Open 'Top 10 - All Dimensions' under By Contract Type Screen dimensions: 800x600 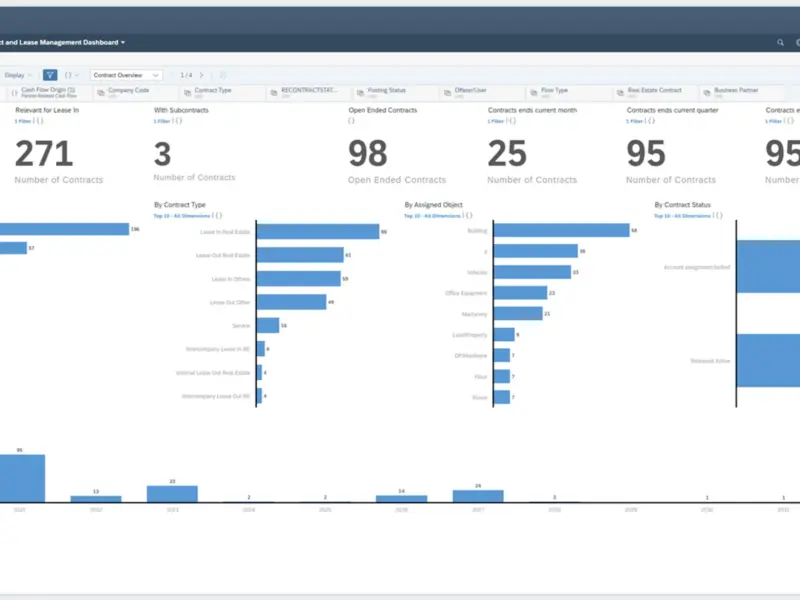182,215
